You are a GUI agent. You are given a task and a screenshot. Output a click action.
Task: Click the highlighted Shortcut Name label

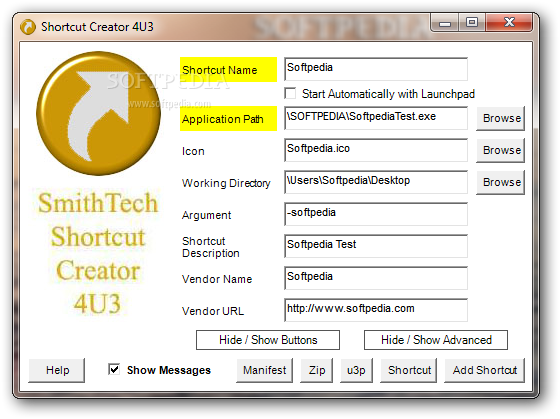228,70
